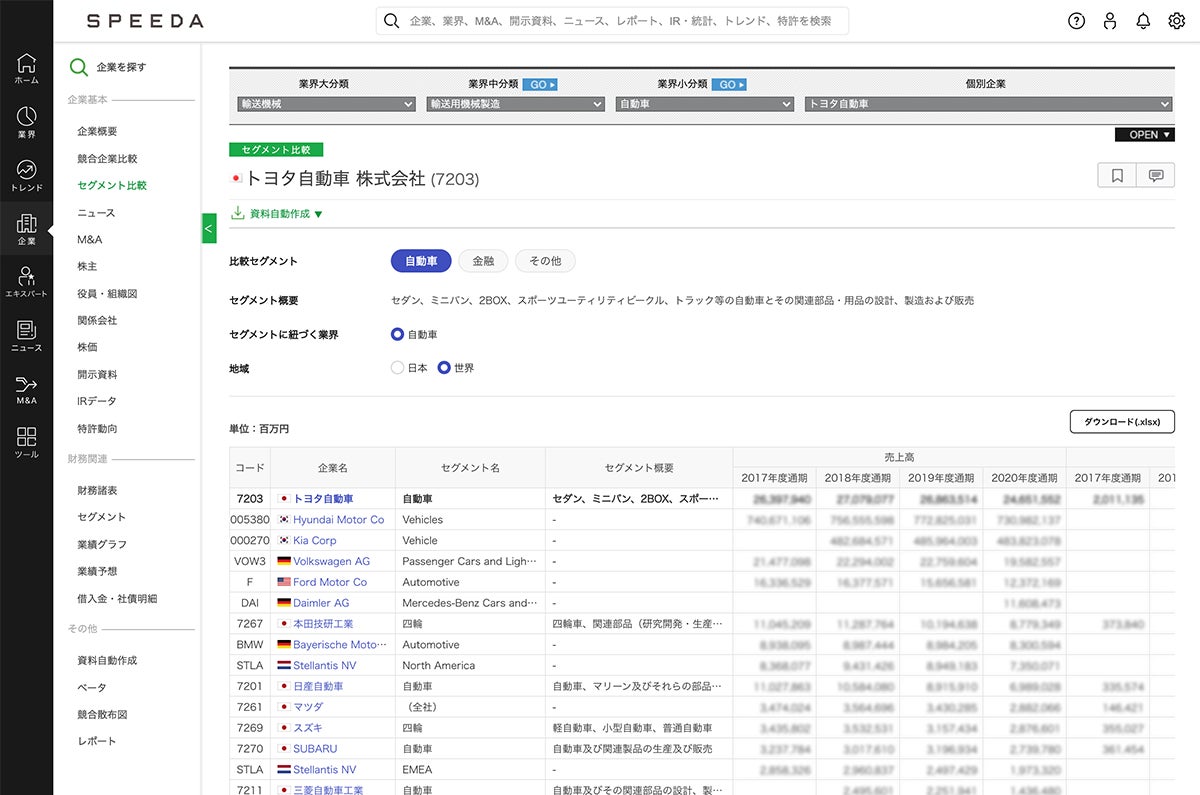Open the notifications bell icon
This screenshot has width=1200, height=795.
1143,21
